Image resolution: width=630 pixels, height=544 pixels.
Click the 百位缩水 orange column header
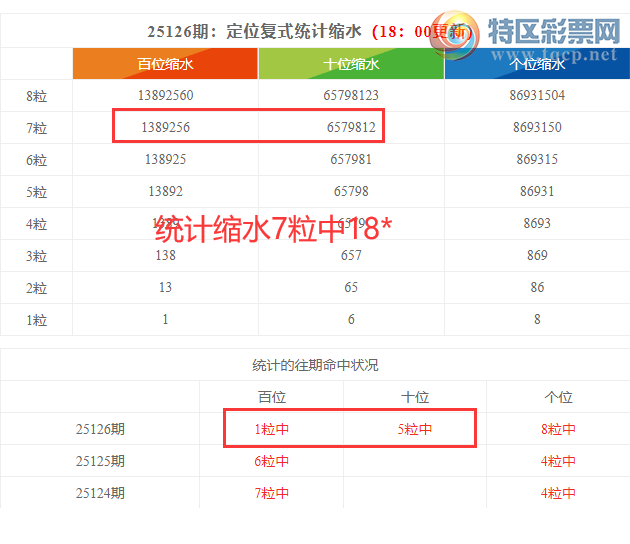coord(165,63)
